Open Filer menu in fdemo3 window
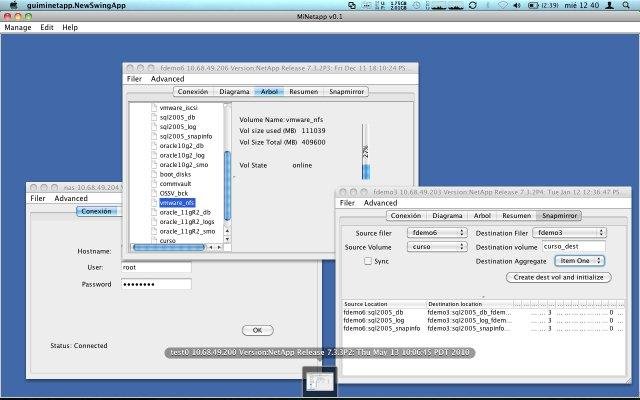This screenshot has width=640, height=400. coord(347,203)
